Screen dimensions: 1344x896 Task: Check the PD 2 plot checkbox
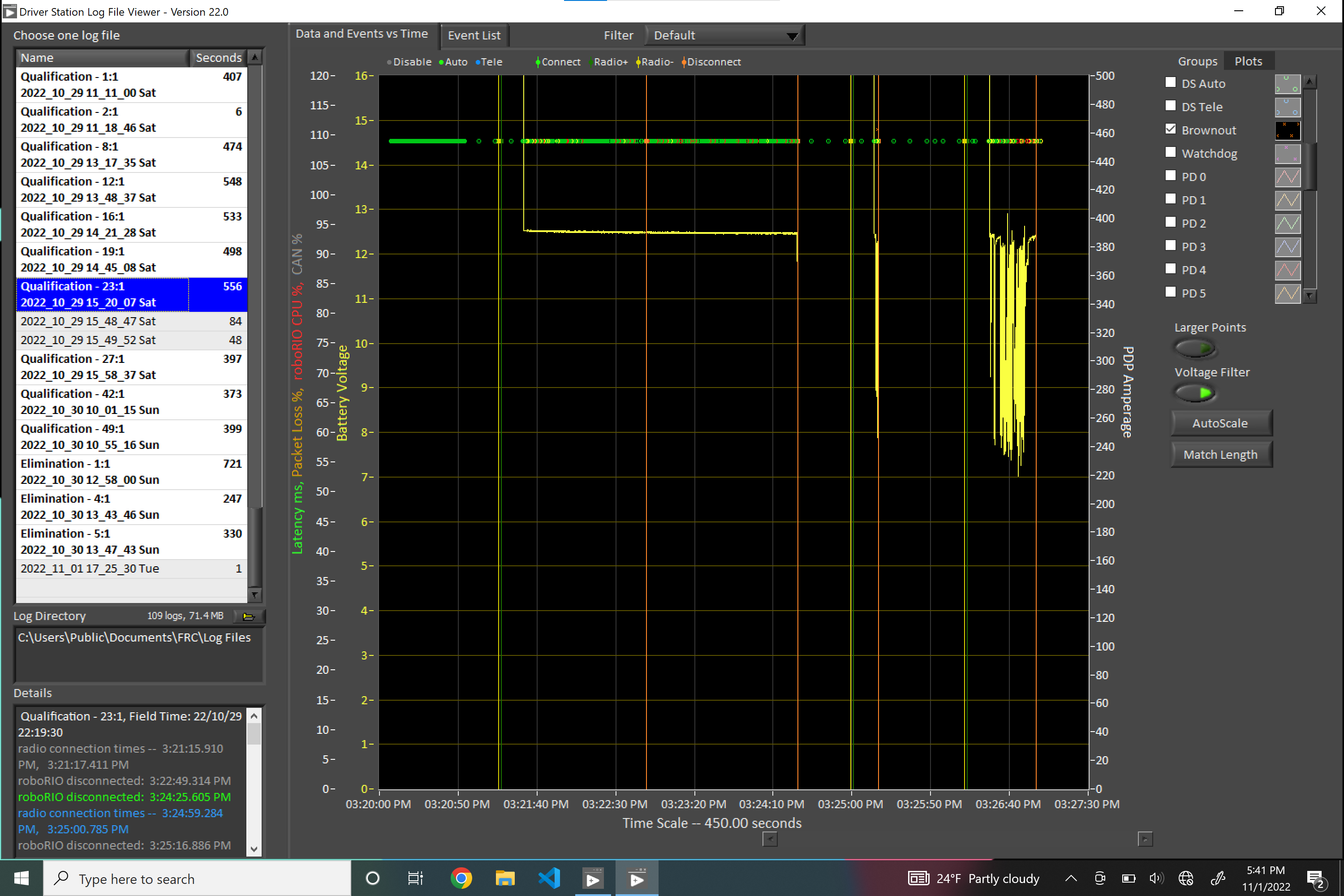(x=1170, y=222)
